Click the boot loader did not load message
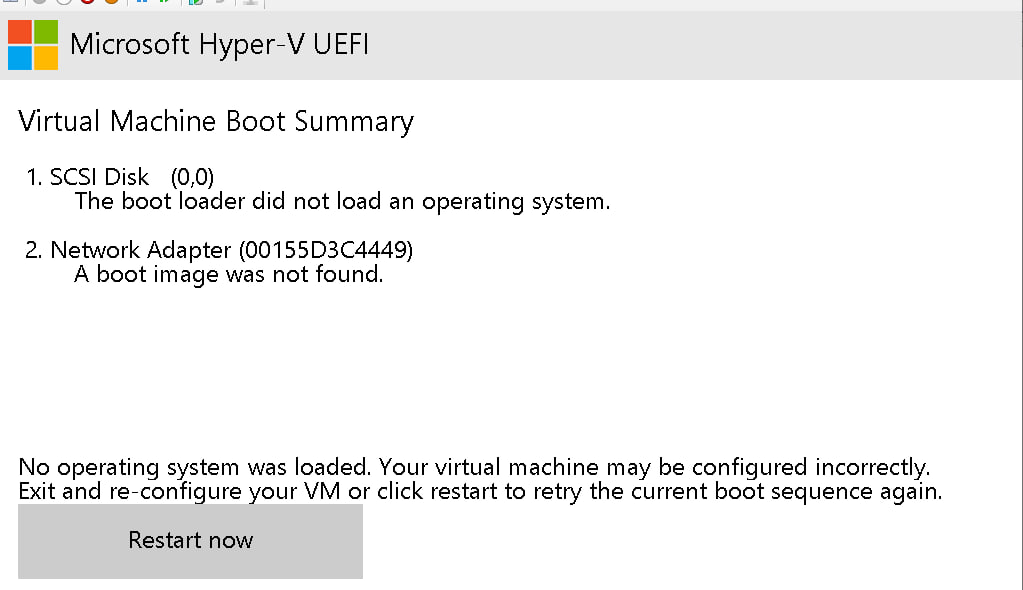 [x=343, y=202]
